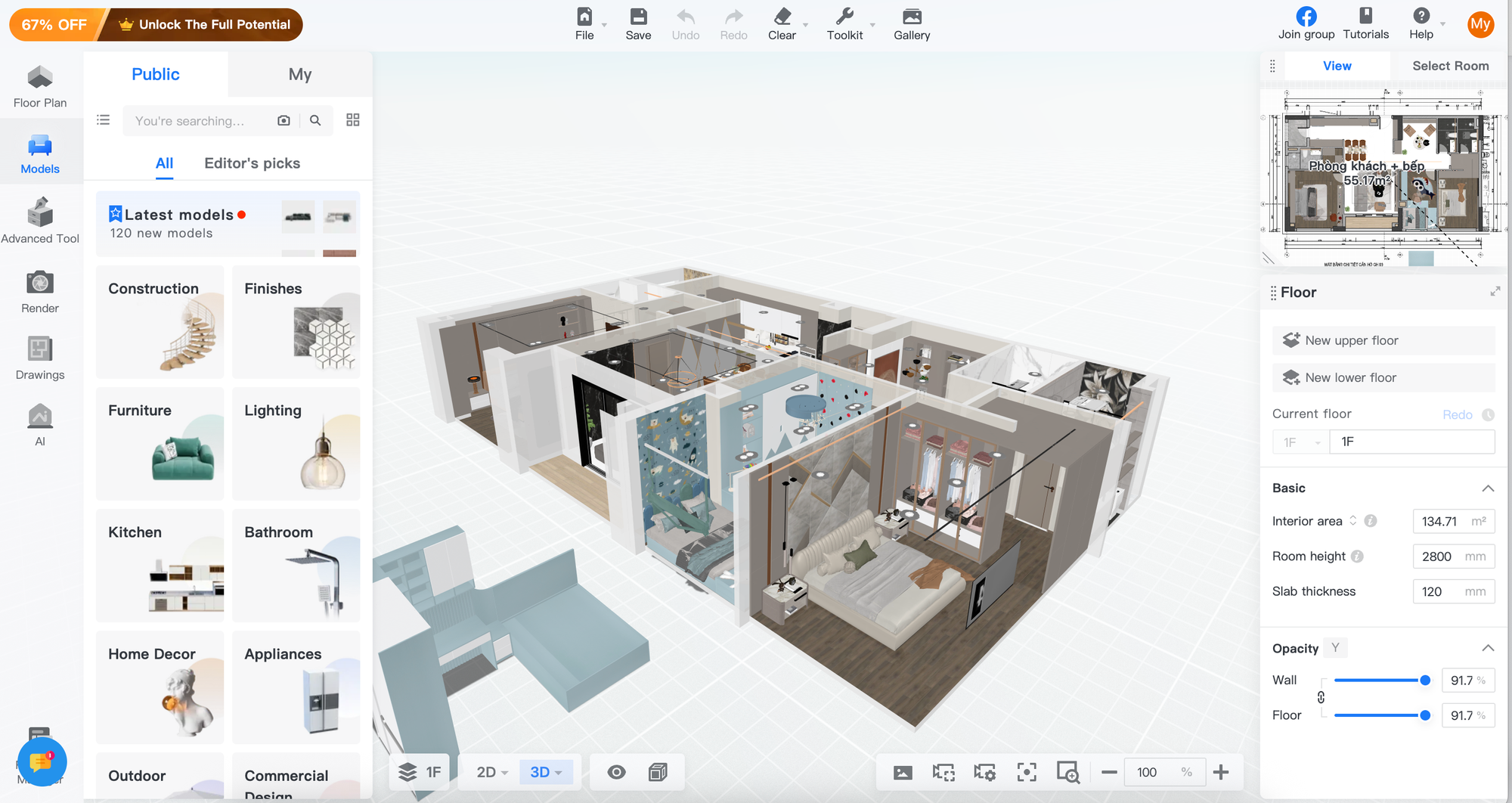Click the floor plan minimap preview
The width and height of the screenshot is (1512, 803).
click(1383, 178)
